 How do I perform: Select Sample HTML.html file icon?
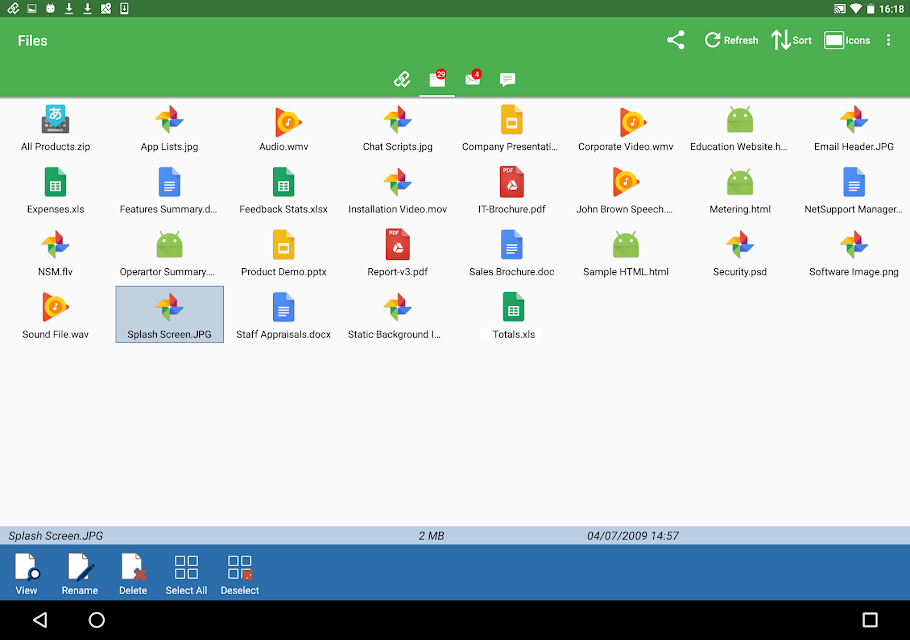[x=626, y=245]
